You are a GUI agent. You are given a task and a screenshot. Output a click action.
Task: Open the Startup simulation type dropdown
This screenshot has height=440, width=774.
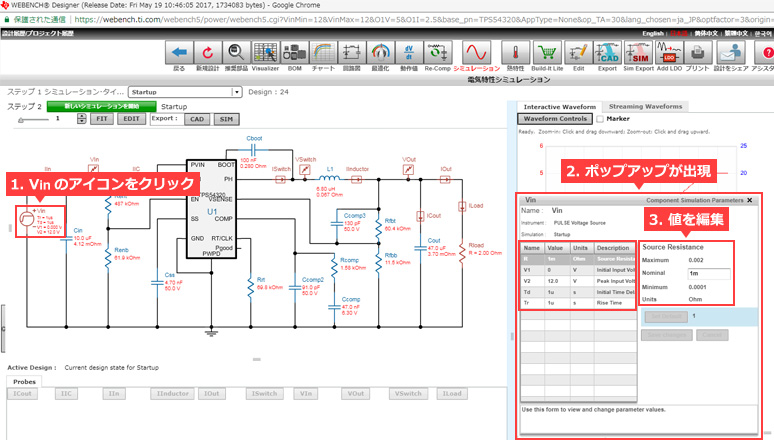185,92
